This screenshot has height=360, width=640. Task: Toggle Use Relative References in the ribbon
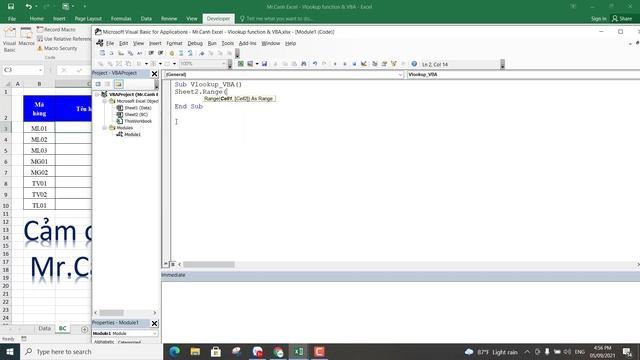tap(64, 39)
